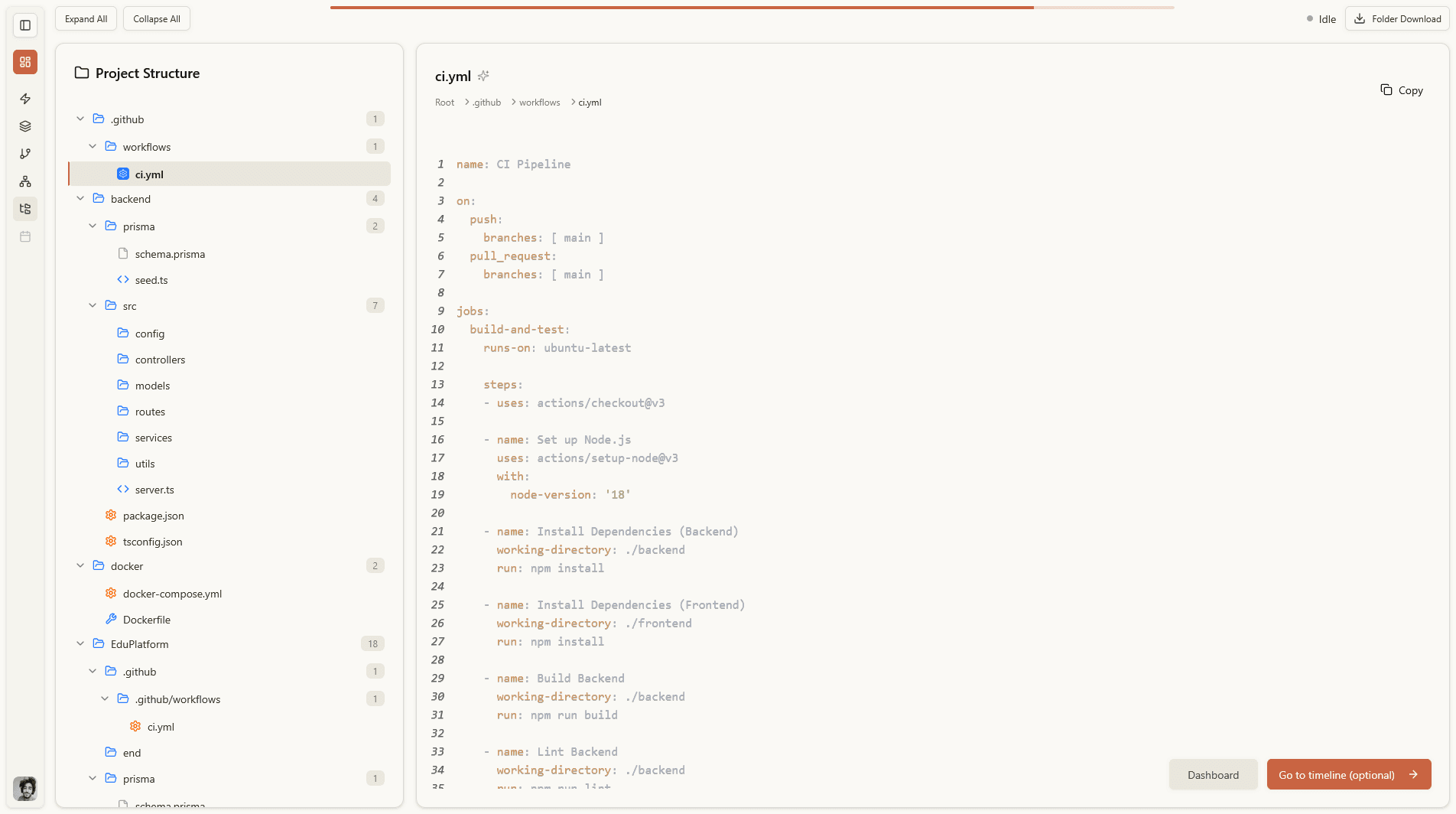This screenshot has width=1456, height=814.
Task: Collapse the docker folder
Action: point(80,566)
